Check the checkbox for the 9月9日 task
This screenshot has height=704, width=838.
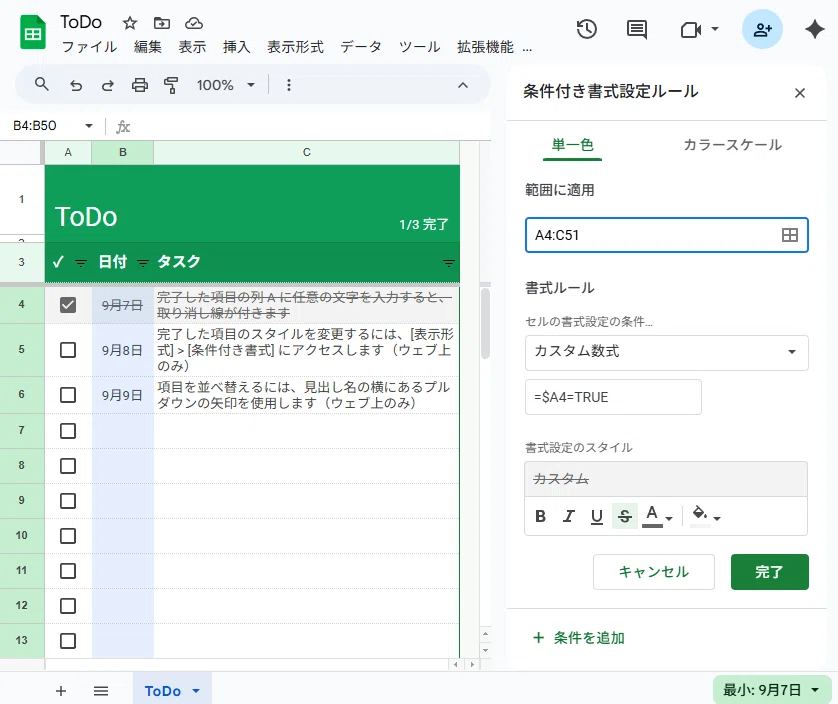pos(68,395)
